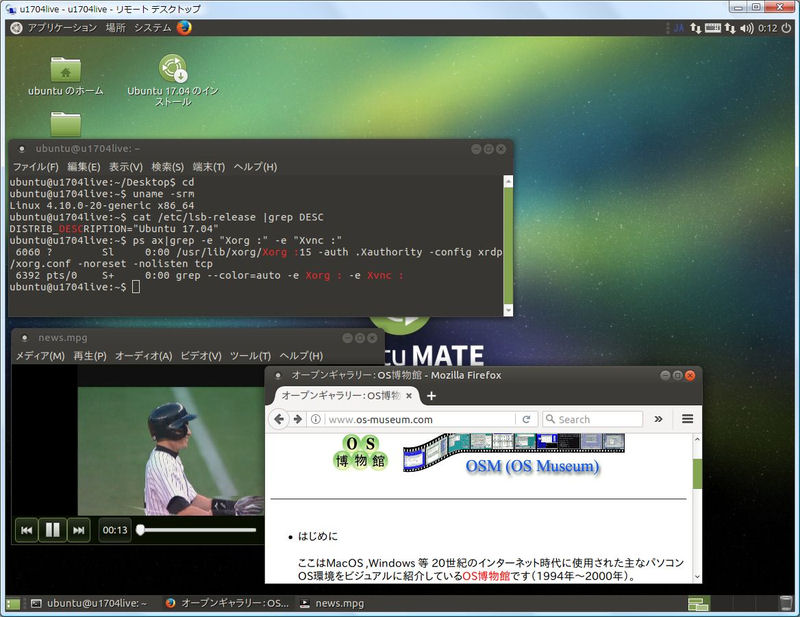Viewport: 800px width, 617px height.
Task: Open the terminal ヘルプ(H) menu
Action: [255, 167]
